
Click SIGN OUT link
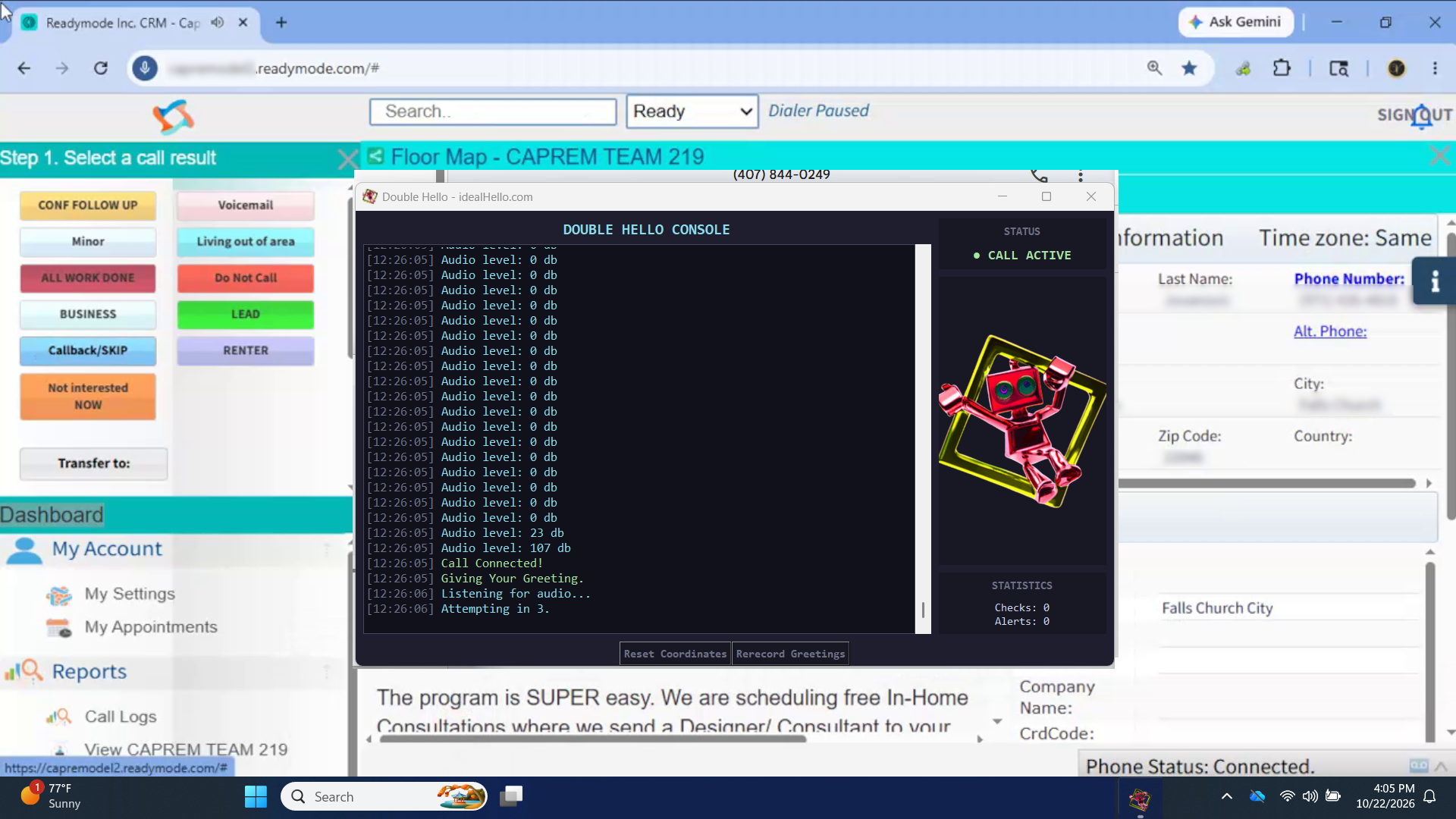pyautogui.click(x=1415, y=115)
